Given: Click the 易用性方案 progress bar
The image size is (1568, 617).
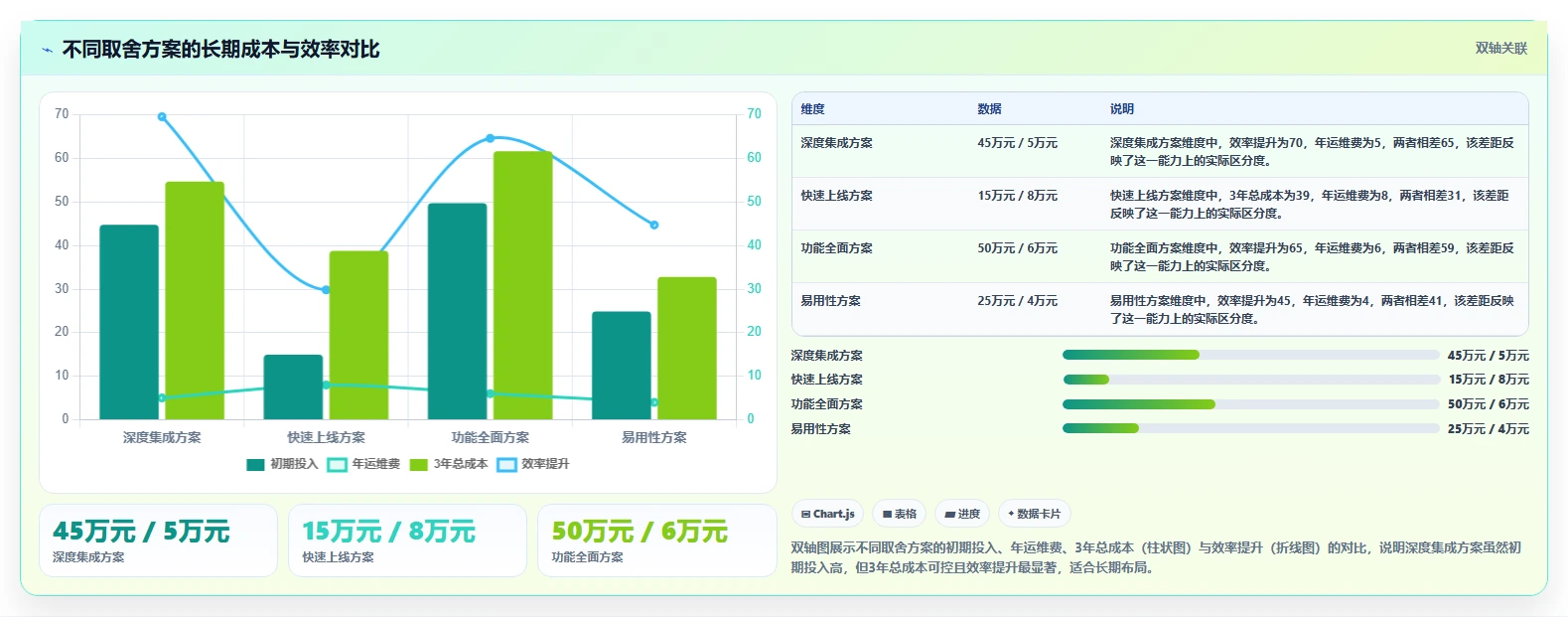Looking at the screenshot, I should (x=1250, y=428).
